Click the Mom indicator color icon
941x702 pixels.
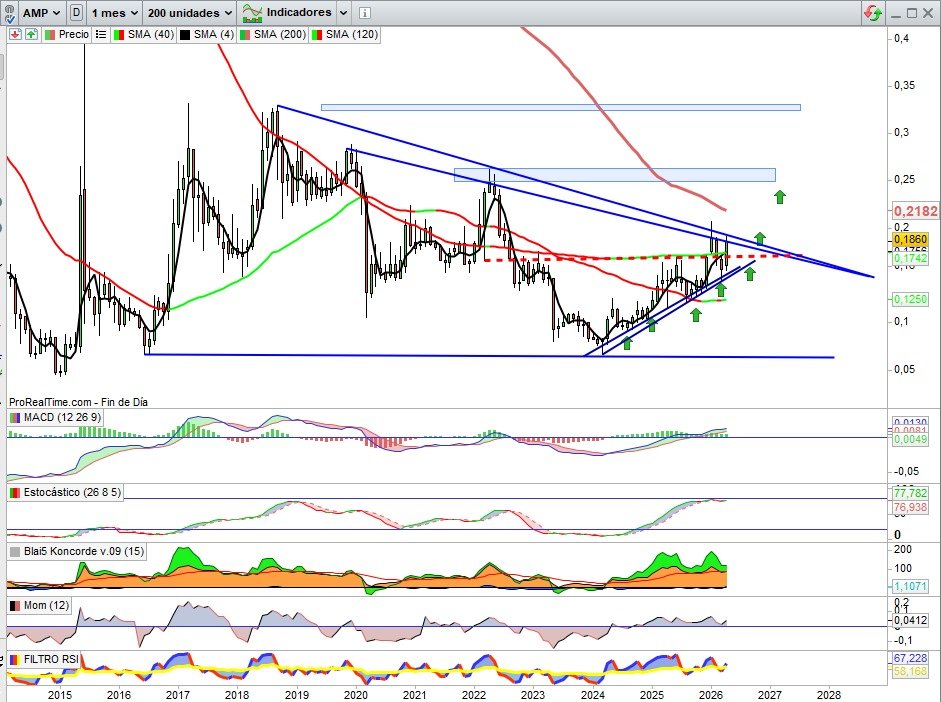[15, 605]
